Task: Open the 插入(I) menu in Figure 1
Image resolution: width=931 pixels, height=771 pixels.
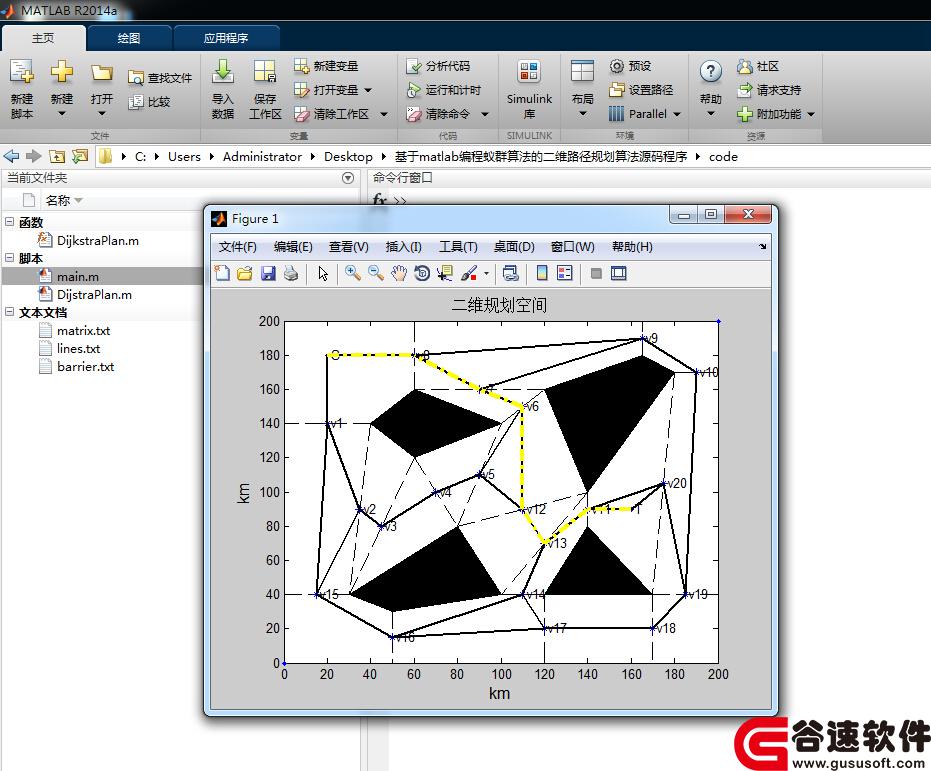Action: pyautogui.click(x=403, y=246)
